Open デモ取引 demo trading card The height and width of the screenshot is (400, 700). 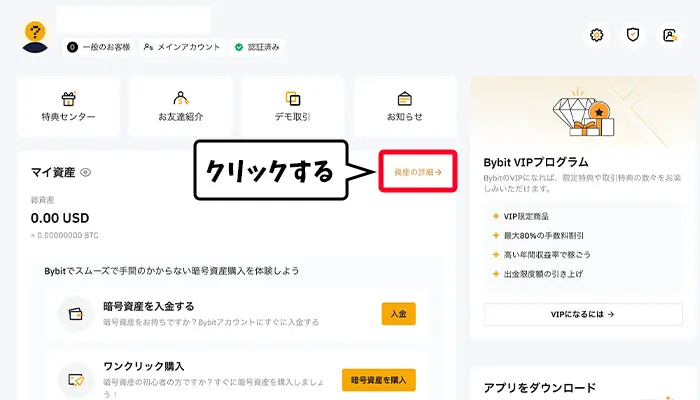(292, 107)
